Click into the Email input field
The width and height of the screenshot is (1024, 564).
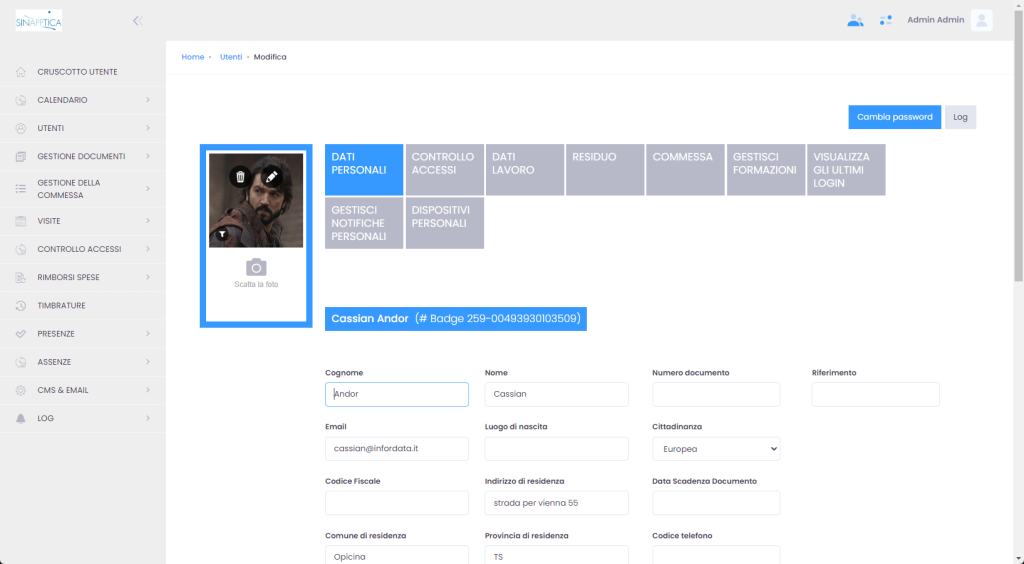click(397, 449)
